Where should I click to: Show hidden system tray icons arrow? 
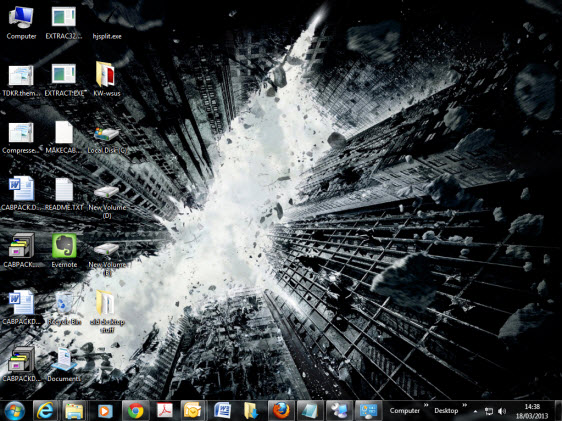pyautogui.click(x=475, y=411)
